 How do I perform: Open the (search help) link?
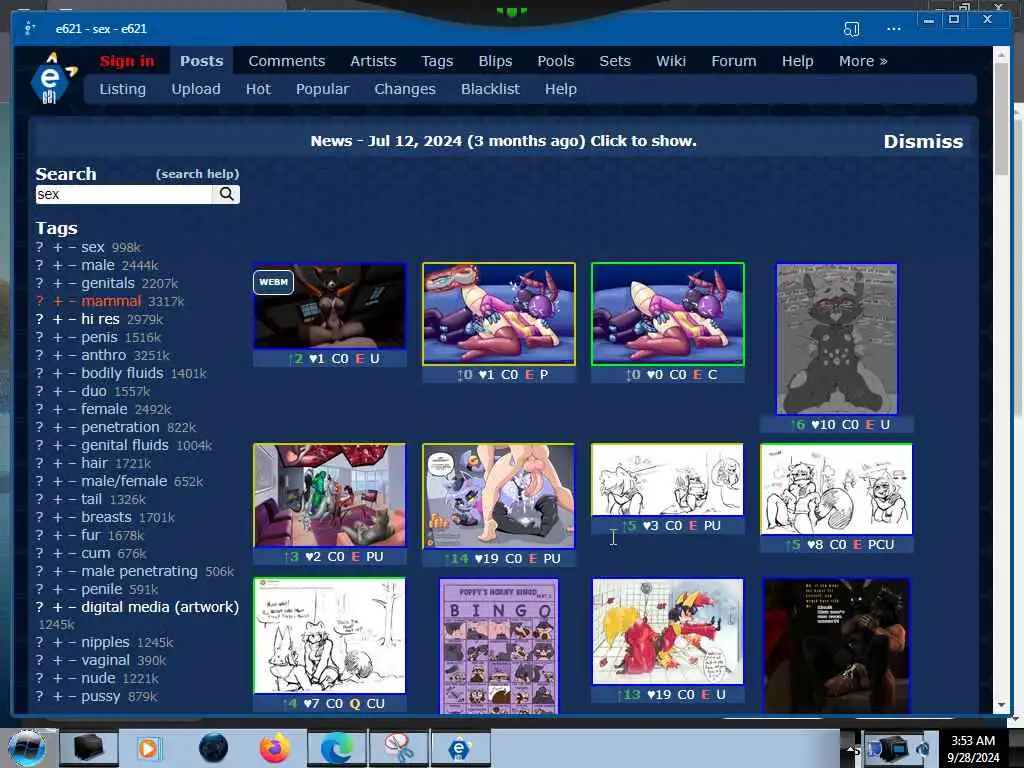pos(197,174)
